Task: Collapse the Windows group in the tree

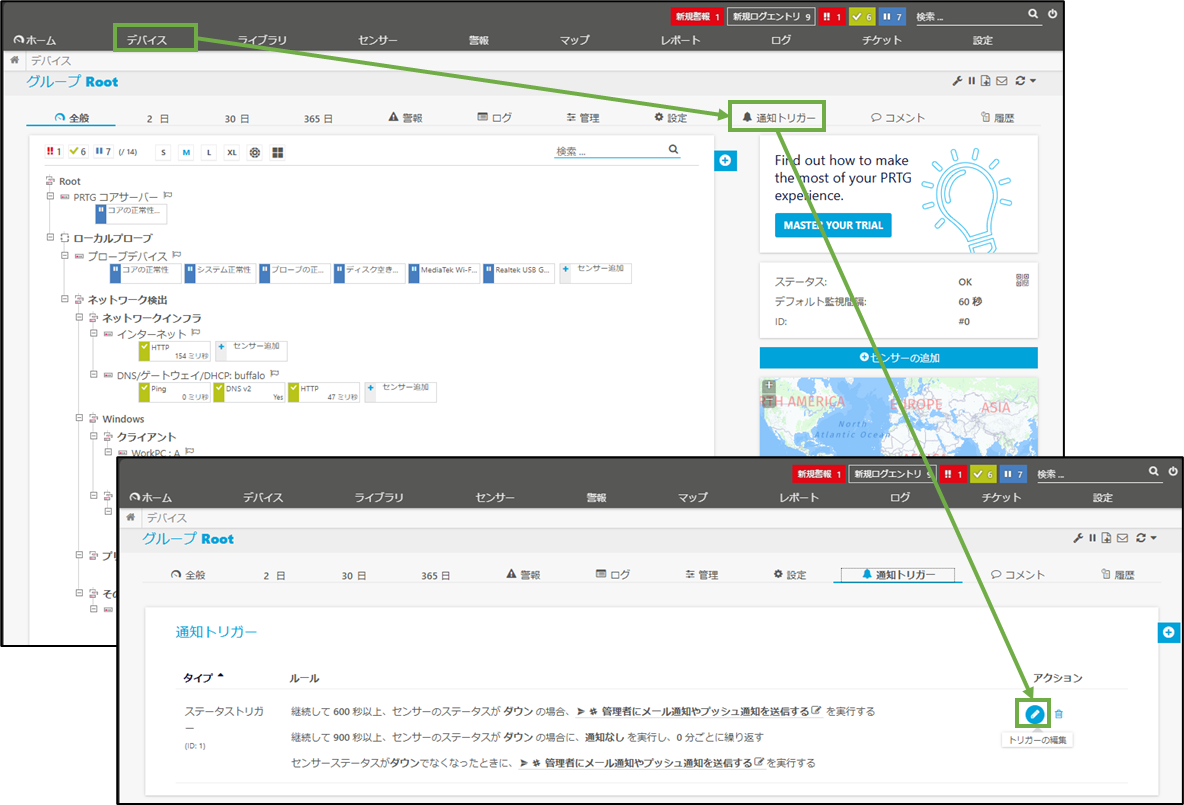Action: point(78,418)
